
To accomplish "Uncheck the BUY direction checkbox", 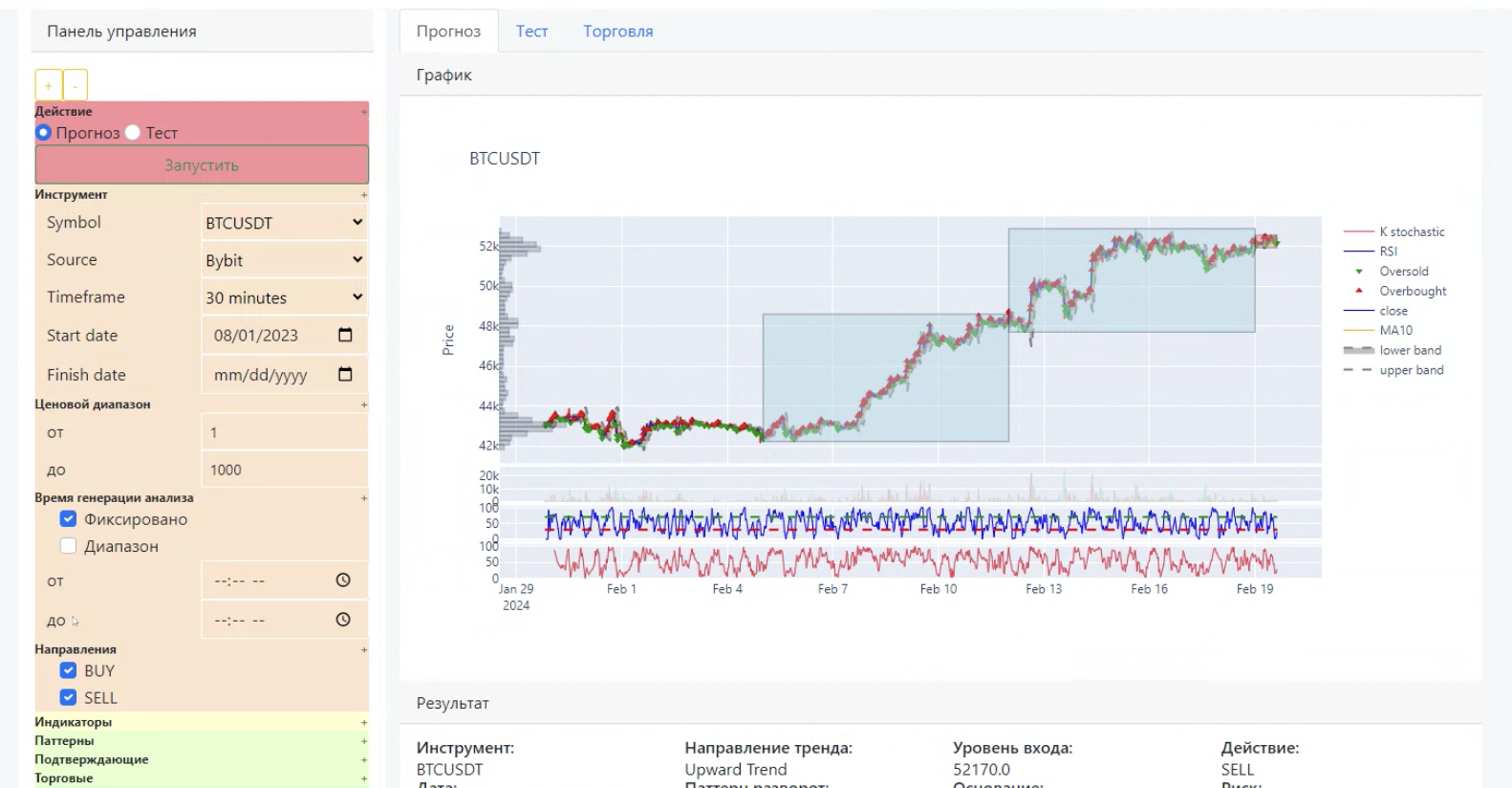I will [68, 670].
